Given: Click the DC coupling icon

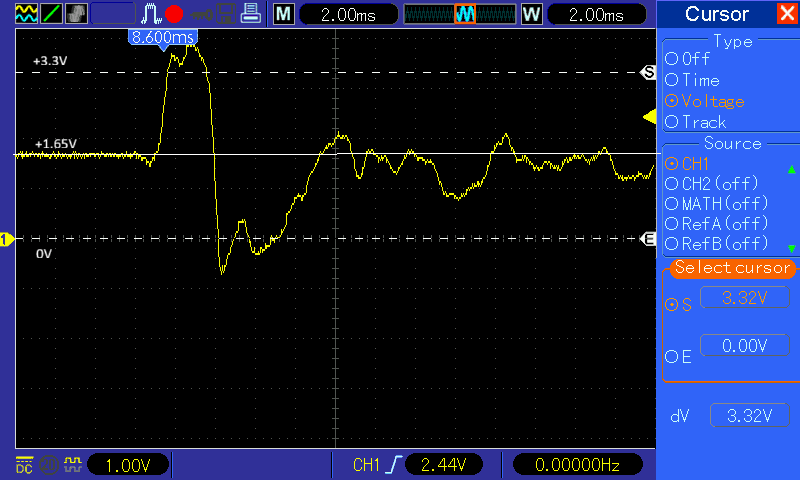Looking at the screenshot, I should pyautogui.click(x=23, y=465).
